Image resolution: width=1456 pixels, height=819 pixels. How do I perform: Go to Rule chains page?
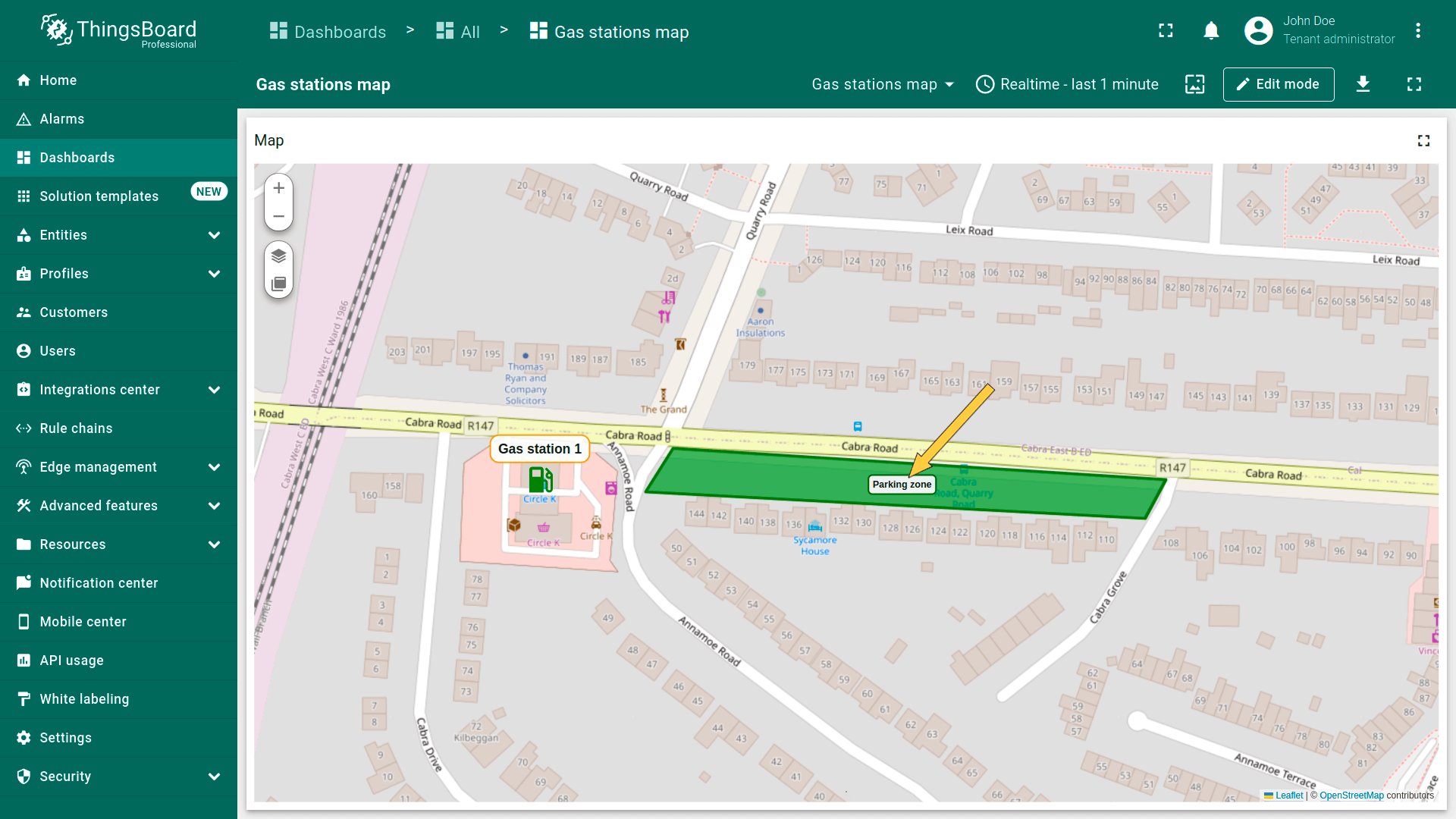pyautogui.click(x=76, y=428)
